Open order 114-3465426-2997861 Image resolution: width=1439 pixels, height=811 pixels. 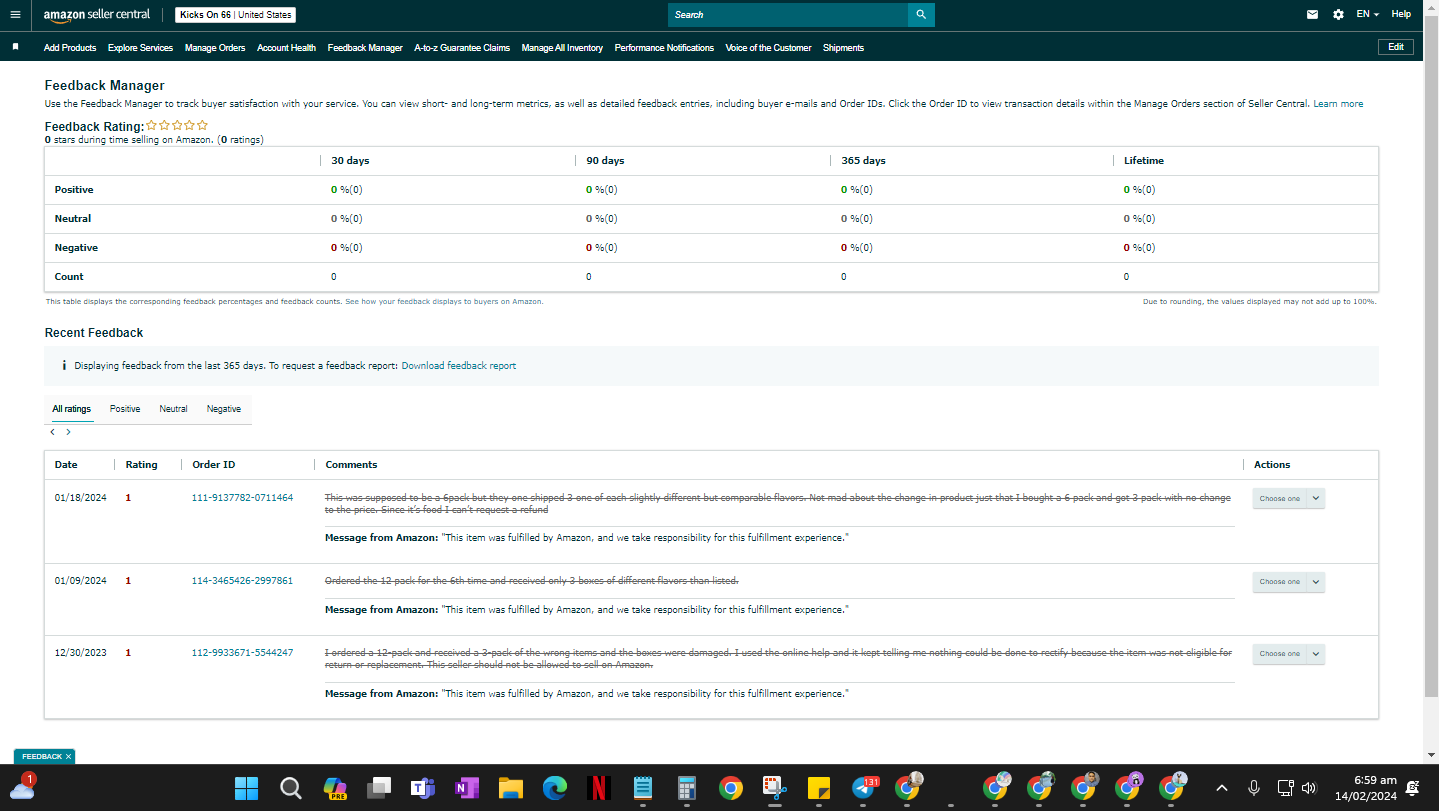coord(242,580)
